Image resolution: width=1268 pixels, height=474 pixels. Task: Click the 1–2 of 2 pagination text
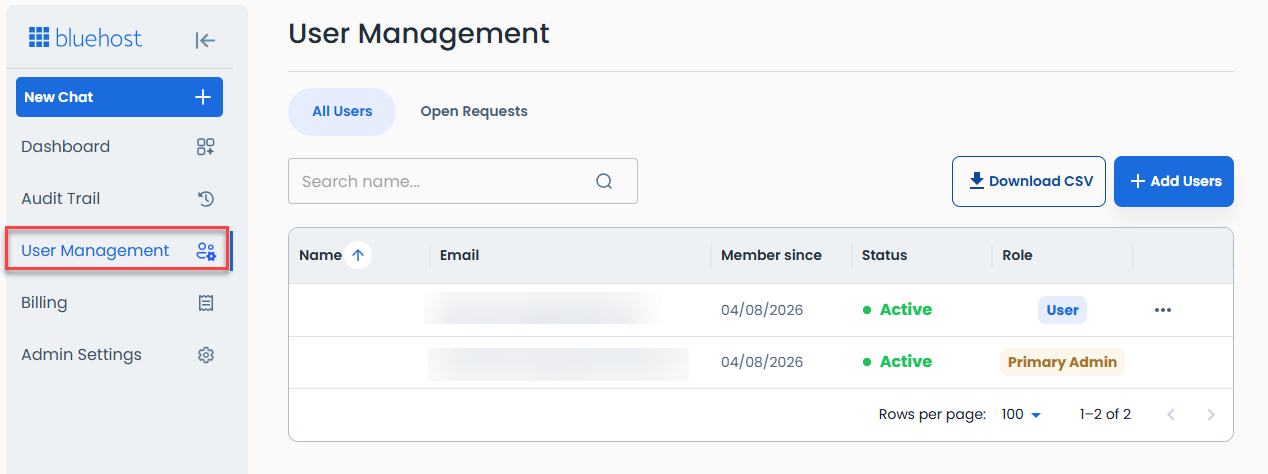[x=1105, y=415]
